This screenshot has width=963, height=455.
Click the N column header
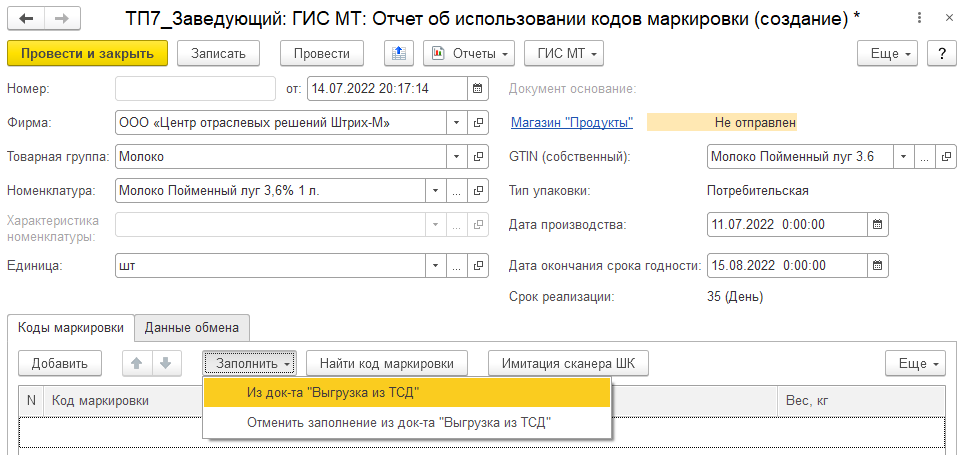tap(31, 402)
